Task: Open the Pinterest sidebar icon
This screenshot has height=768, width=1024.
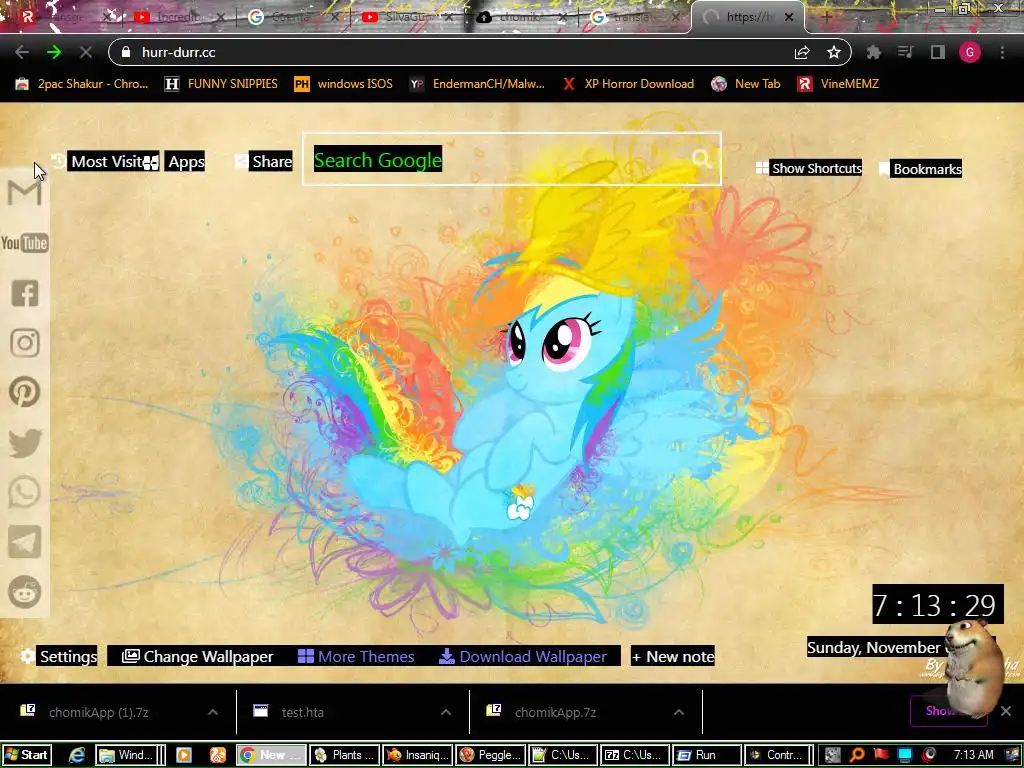Action: coord(25,392)
